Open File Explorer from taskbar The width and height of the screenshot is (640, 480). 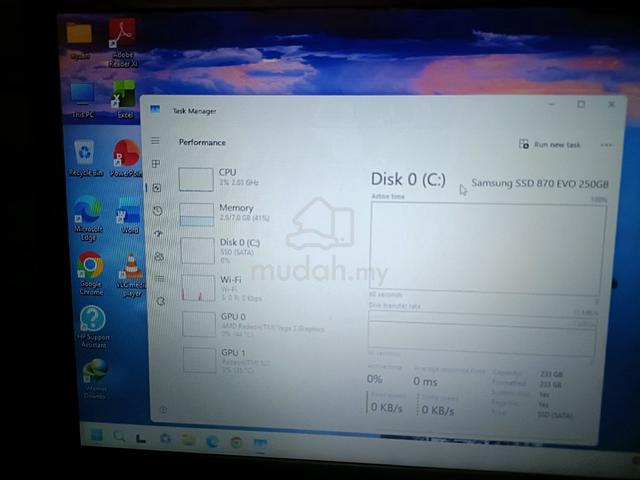[189, 440]
